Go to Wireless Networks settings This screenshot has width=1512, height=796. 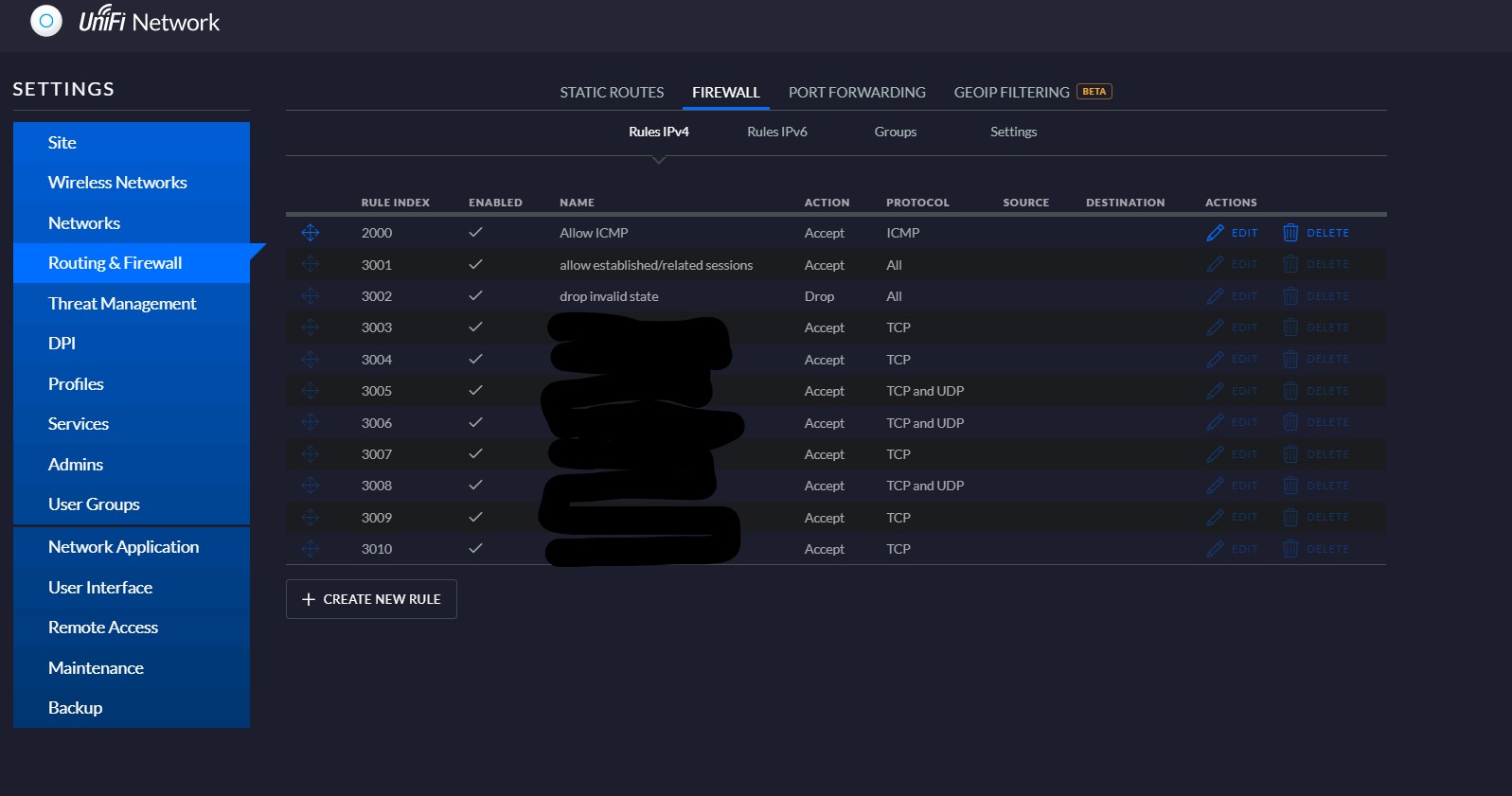[117, 183]
